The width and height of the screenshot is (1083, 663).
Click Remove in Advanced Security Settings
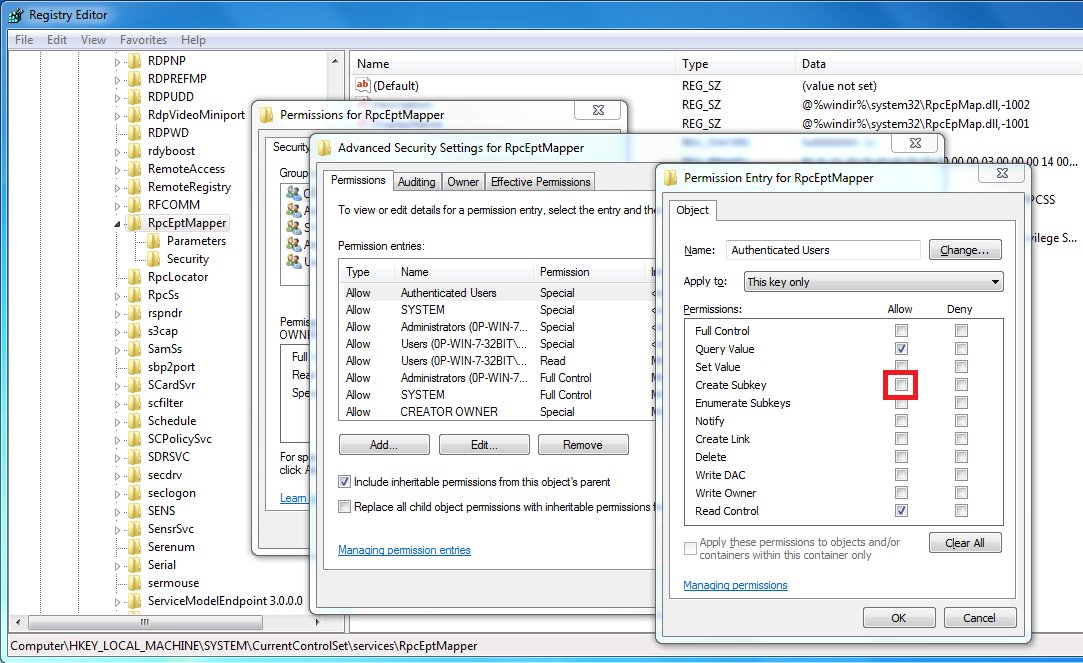583,445
